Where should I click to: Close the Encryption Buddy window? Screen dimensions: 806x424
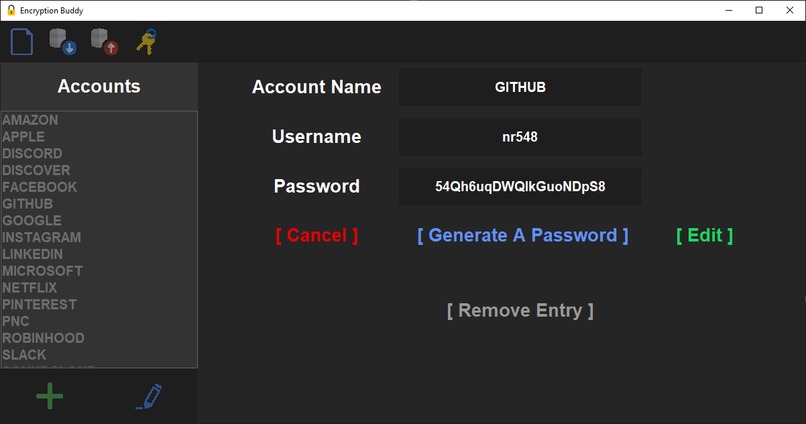pos(790,10)
